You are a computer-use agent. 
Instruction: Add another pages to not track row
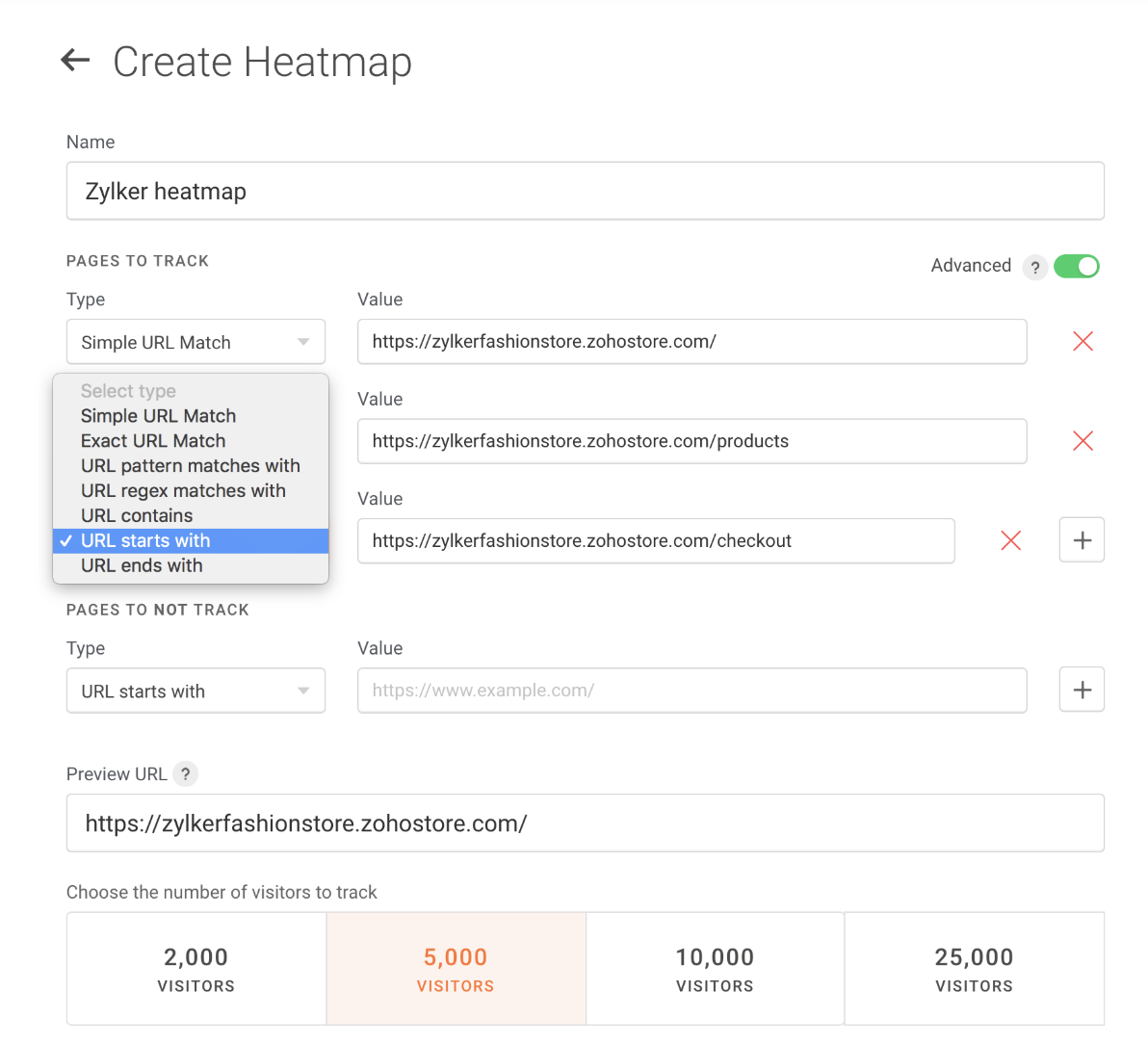tap(1082, 691)
